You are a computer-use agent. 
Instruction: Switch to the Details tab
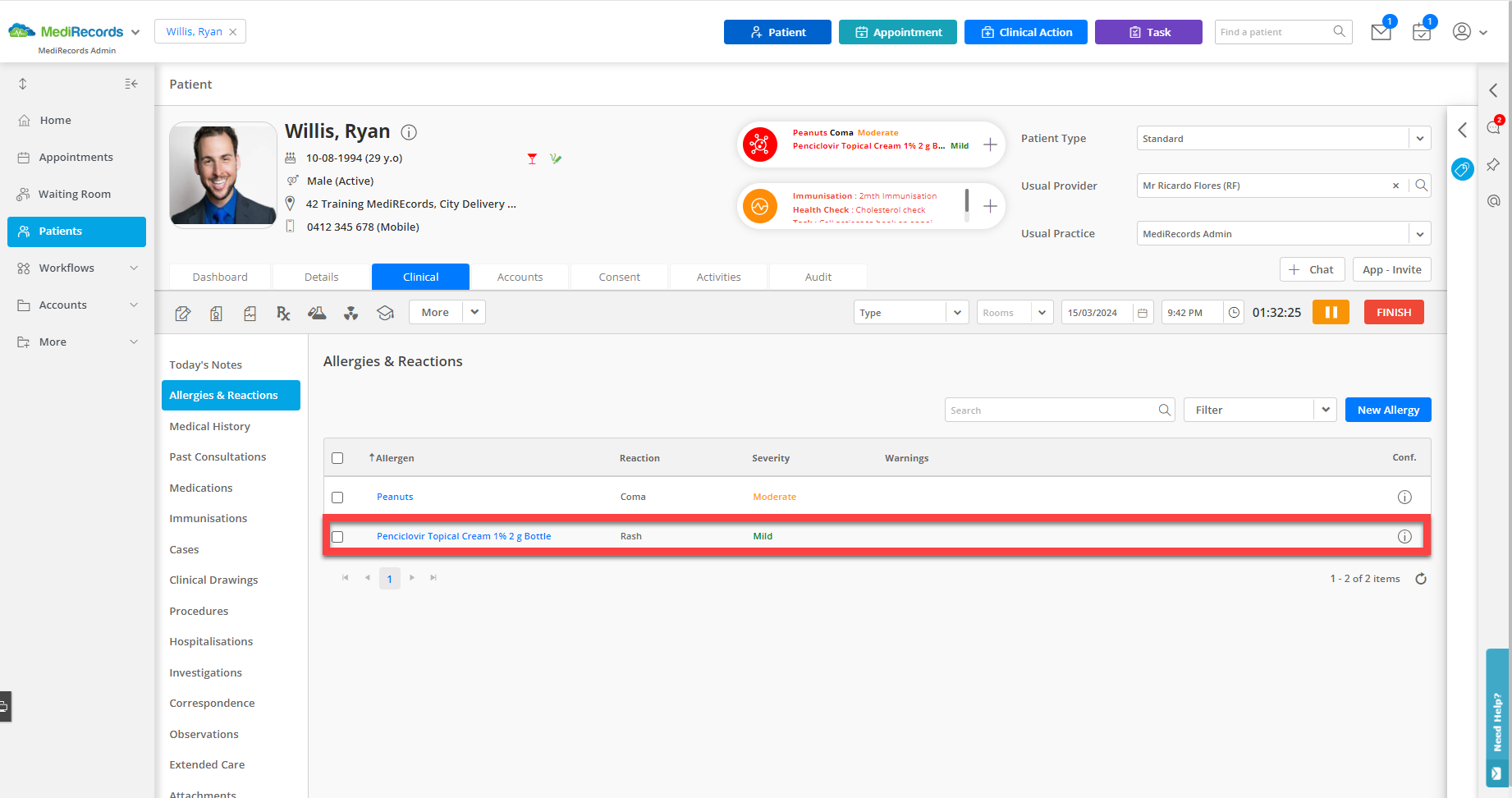(321, 277)
